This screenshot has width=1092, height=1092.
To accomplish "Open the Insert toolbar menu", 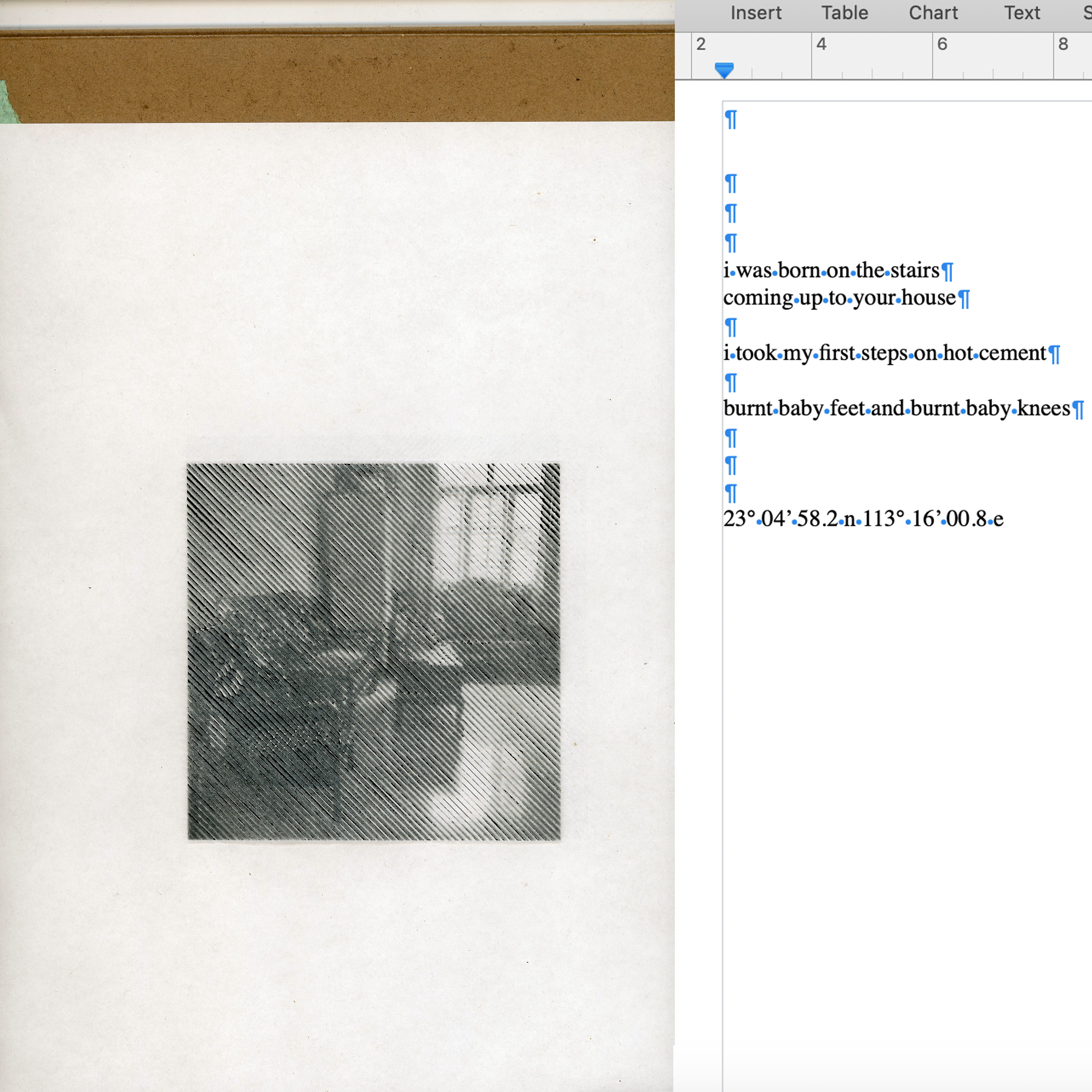I will click(x=756, y=13).
